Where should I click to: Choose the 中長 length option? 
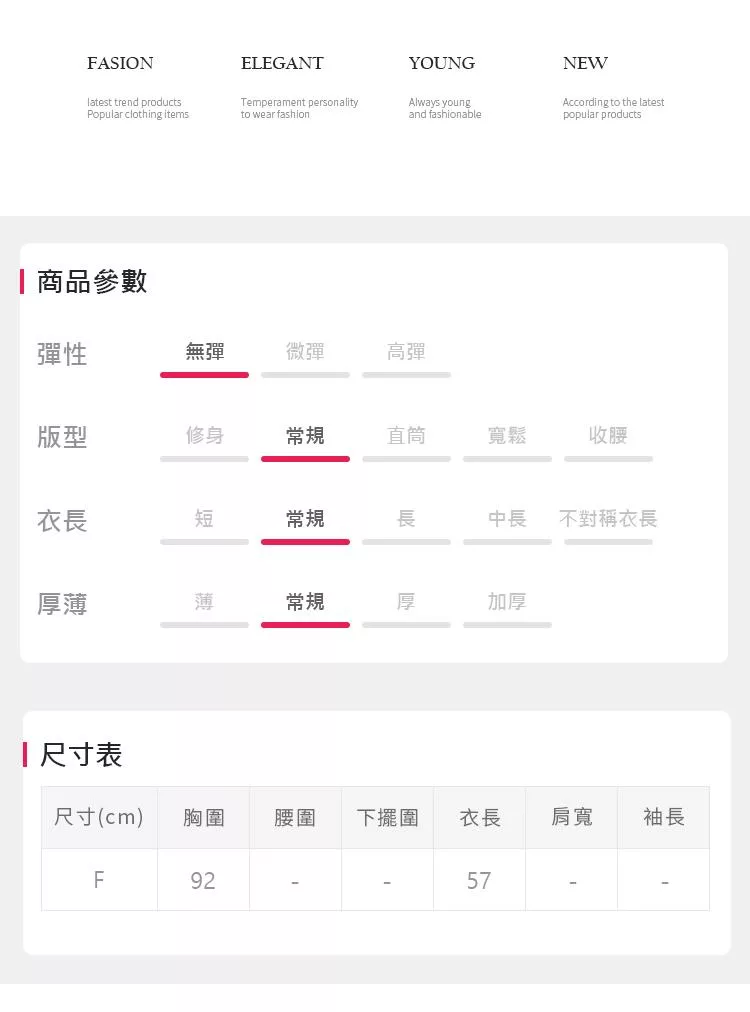click(x=507, y=518)
